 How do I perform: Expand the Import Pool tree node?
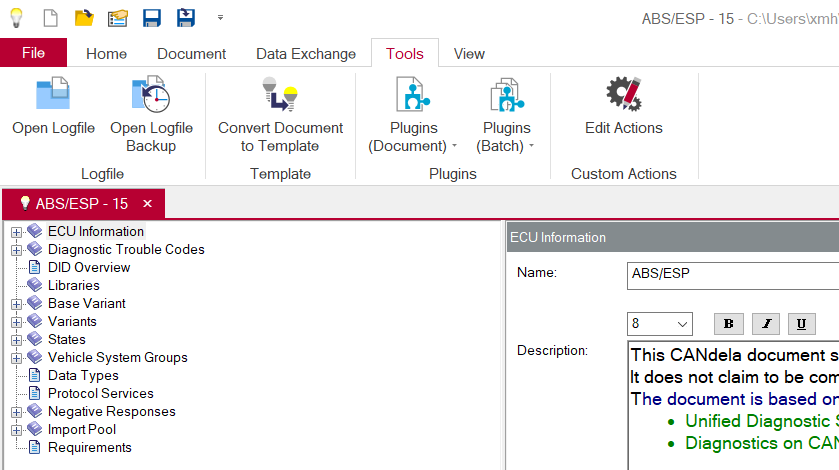click(x=17, y=430)
